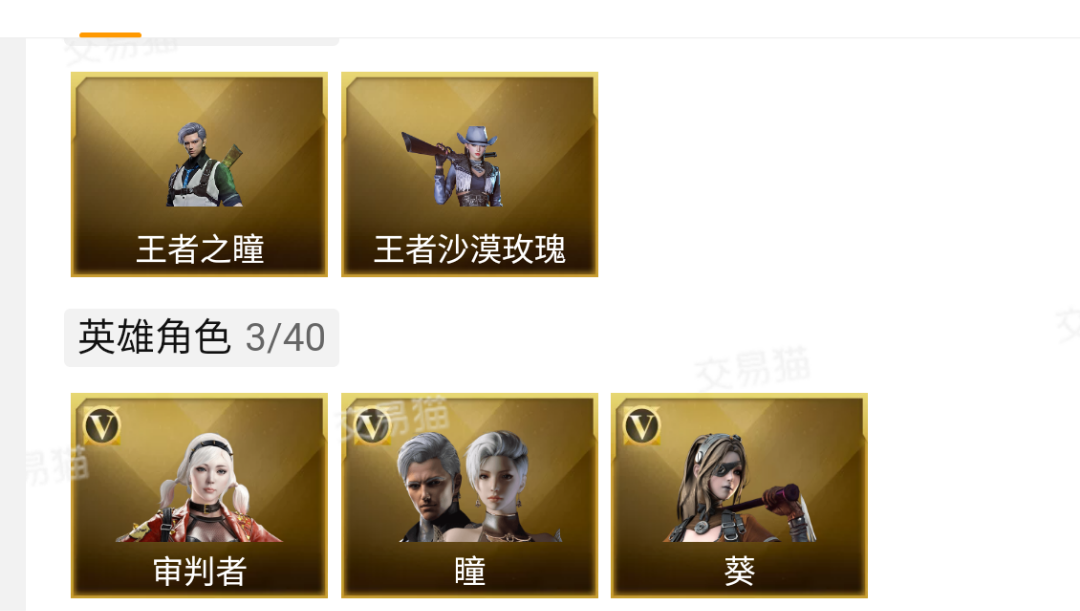Open the 王者之瞳 name label
The width and height of the screenshot is (1080, 611).
pos(200,249)
